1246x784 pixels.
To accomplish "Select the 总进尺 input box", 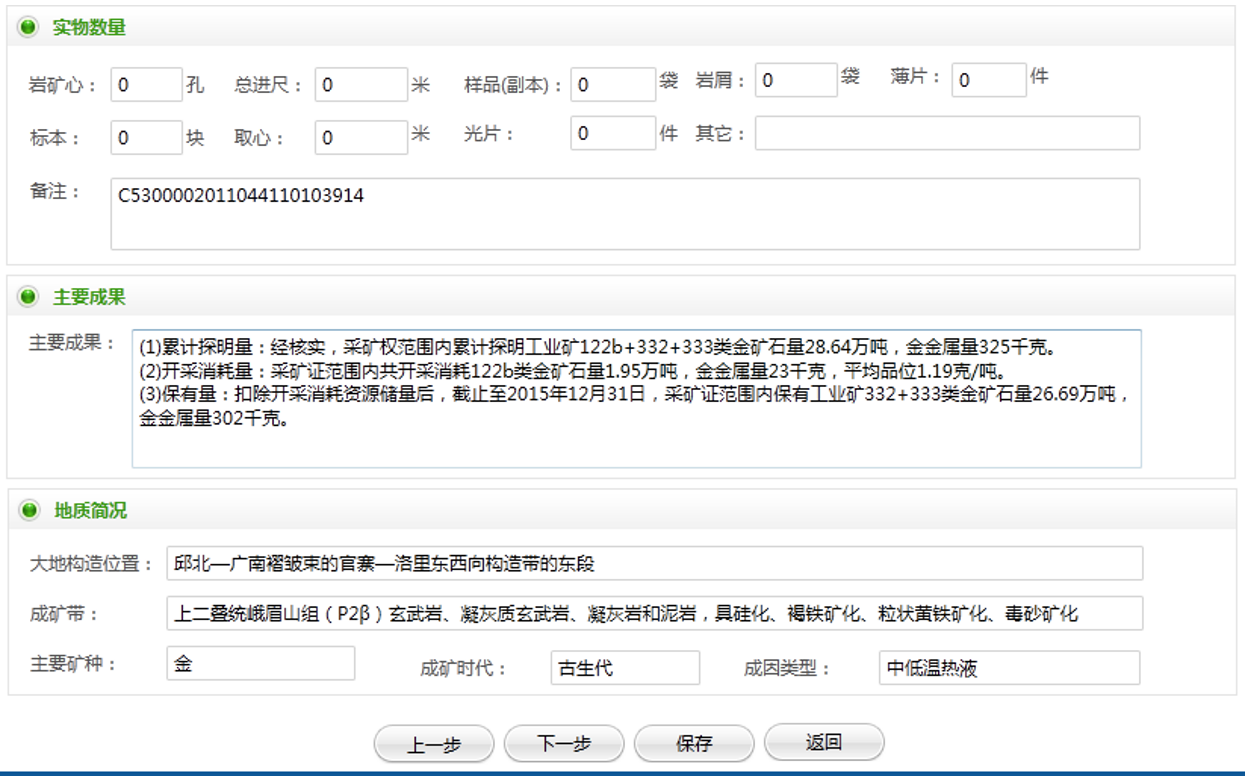I will pos(361,85).
